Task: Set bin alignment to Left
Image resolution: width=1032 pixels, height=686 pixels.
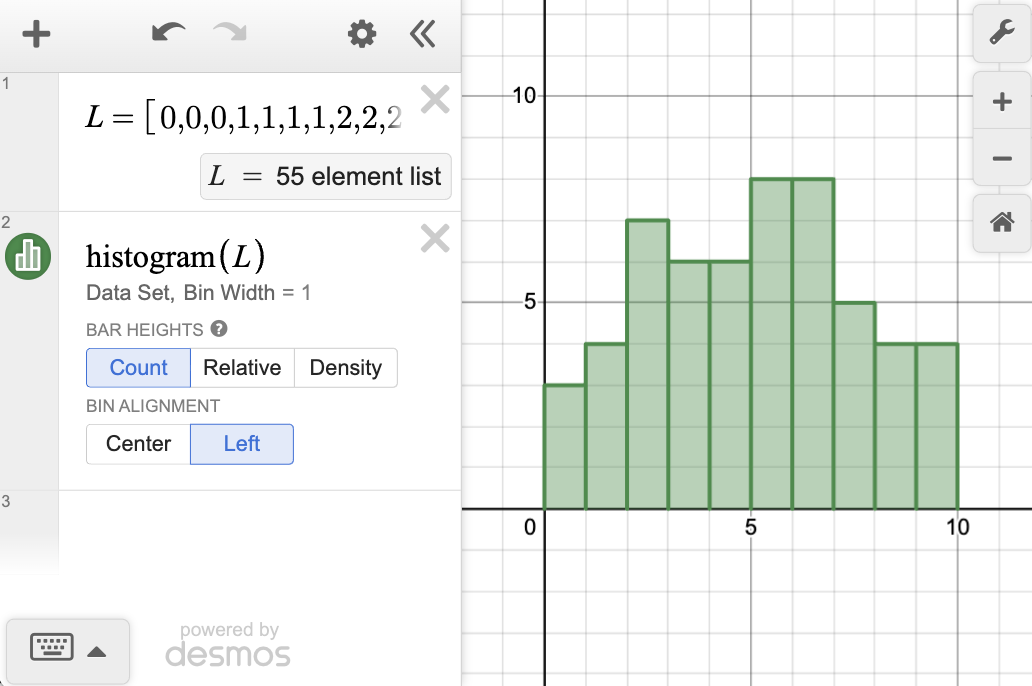Action: click(x=242, y=444)
